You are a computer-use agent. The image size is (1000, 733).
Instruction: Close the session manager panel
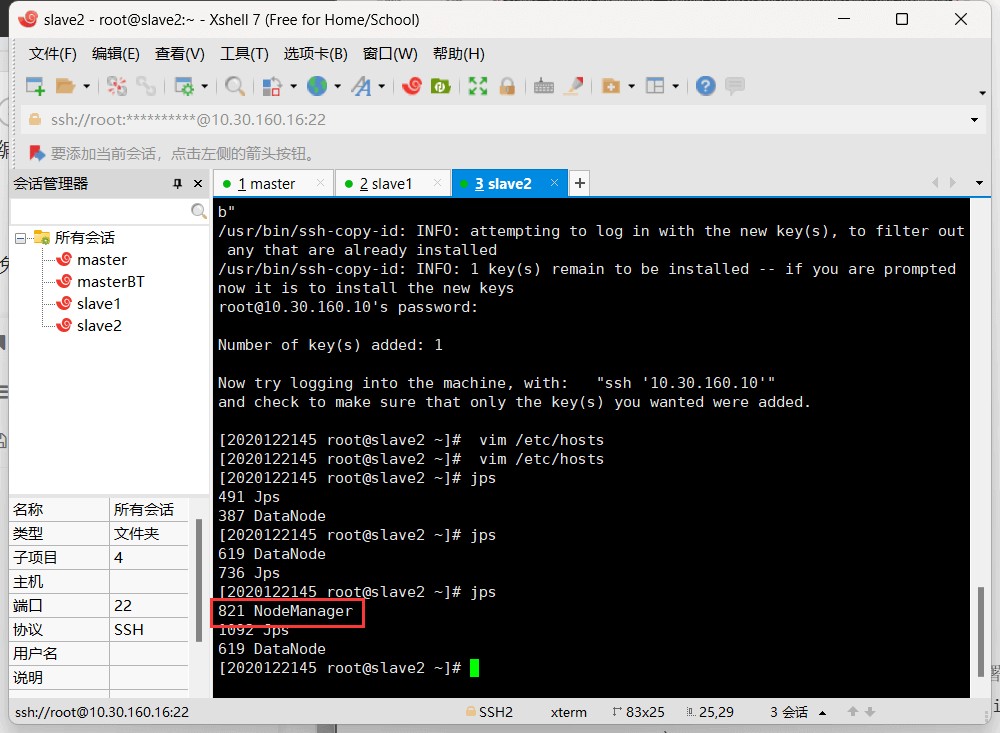[198, 184]
